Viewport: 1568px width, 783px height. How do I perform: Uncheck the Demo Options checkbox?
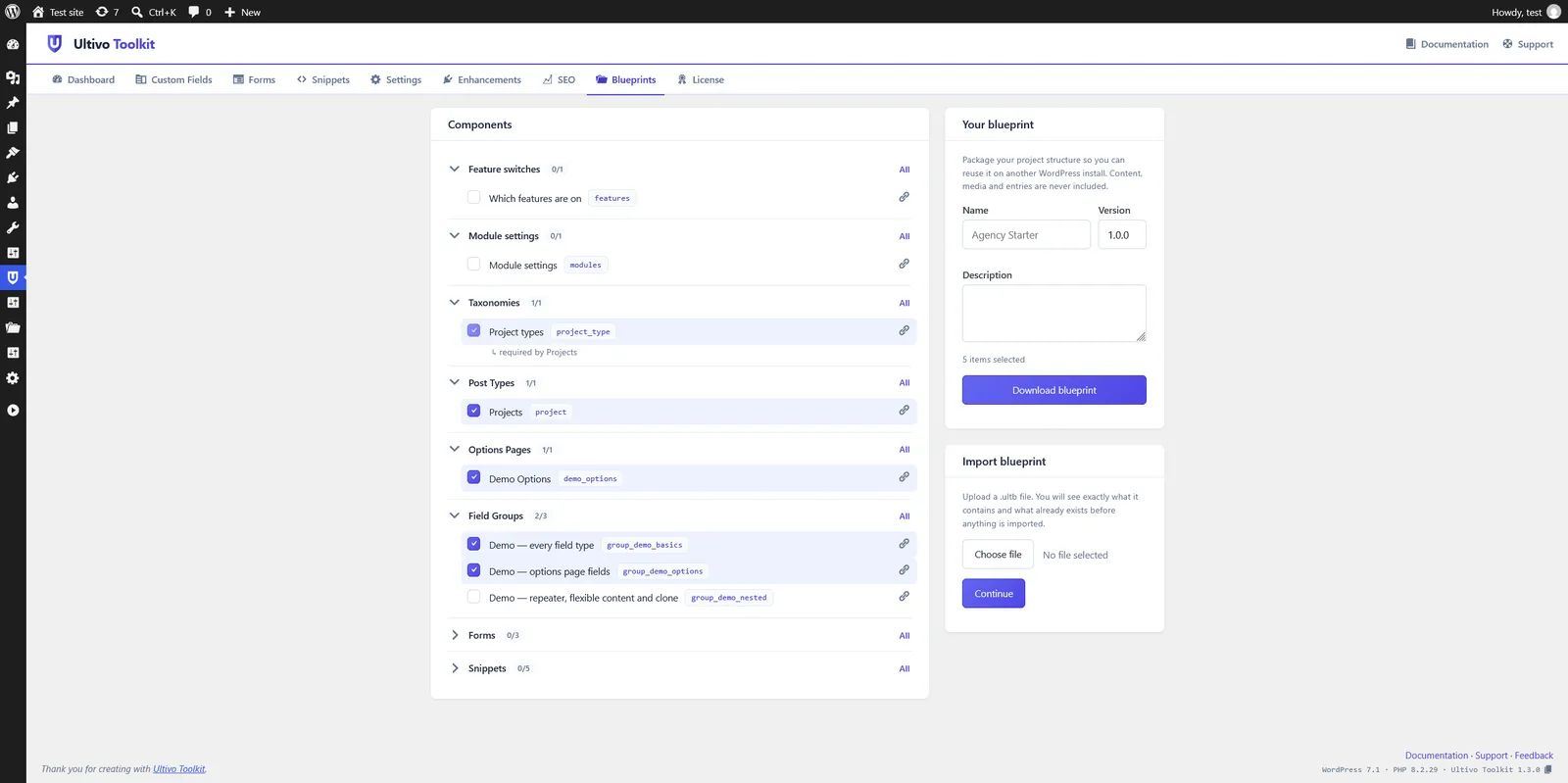(474, 477)
